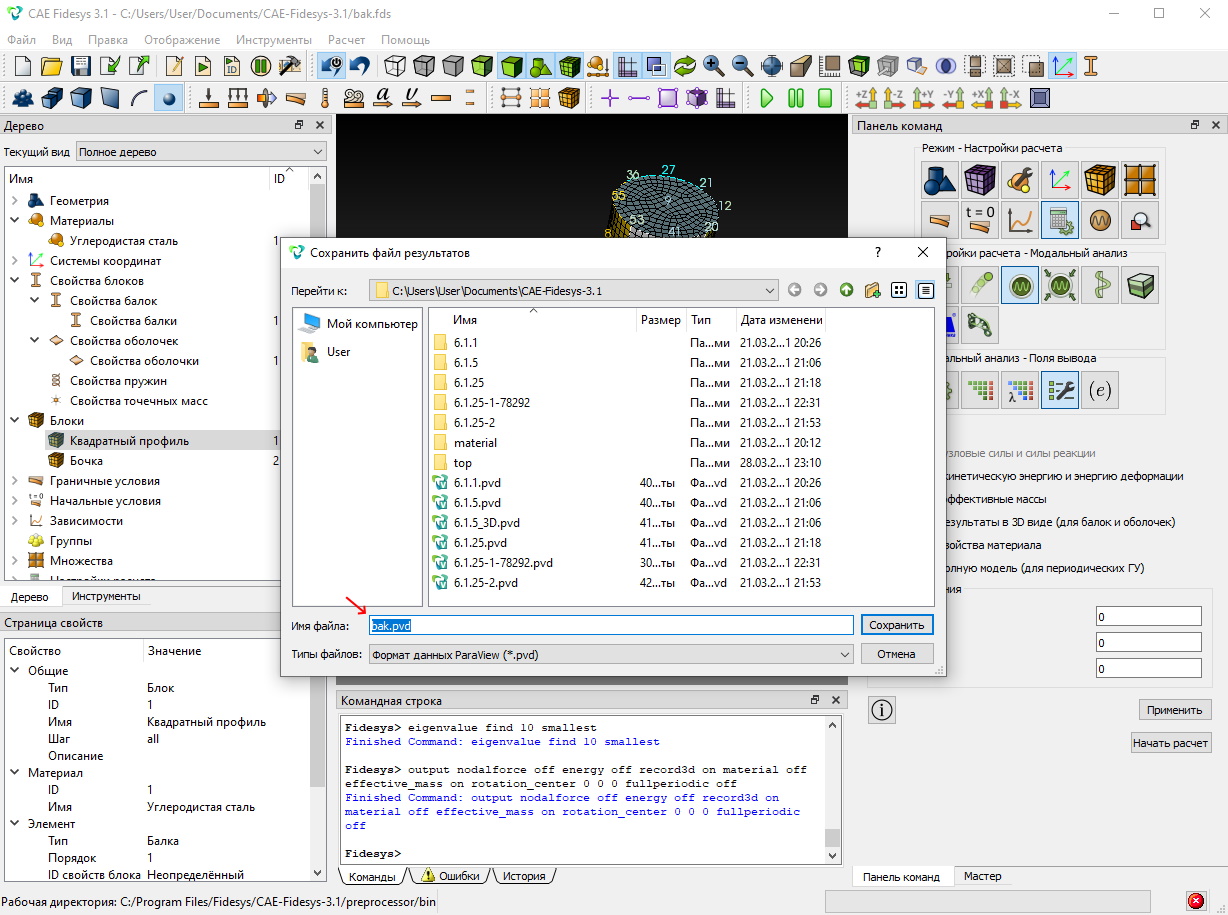Switch to the Мастер tab

pos(982,876)
